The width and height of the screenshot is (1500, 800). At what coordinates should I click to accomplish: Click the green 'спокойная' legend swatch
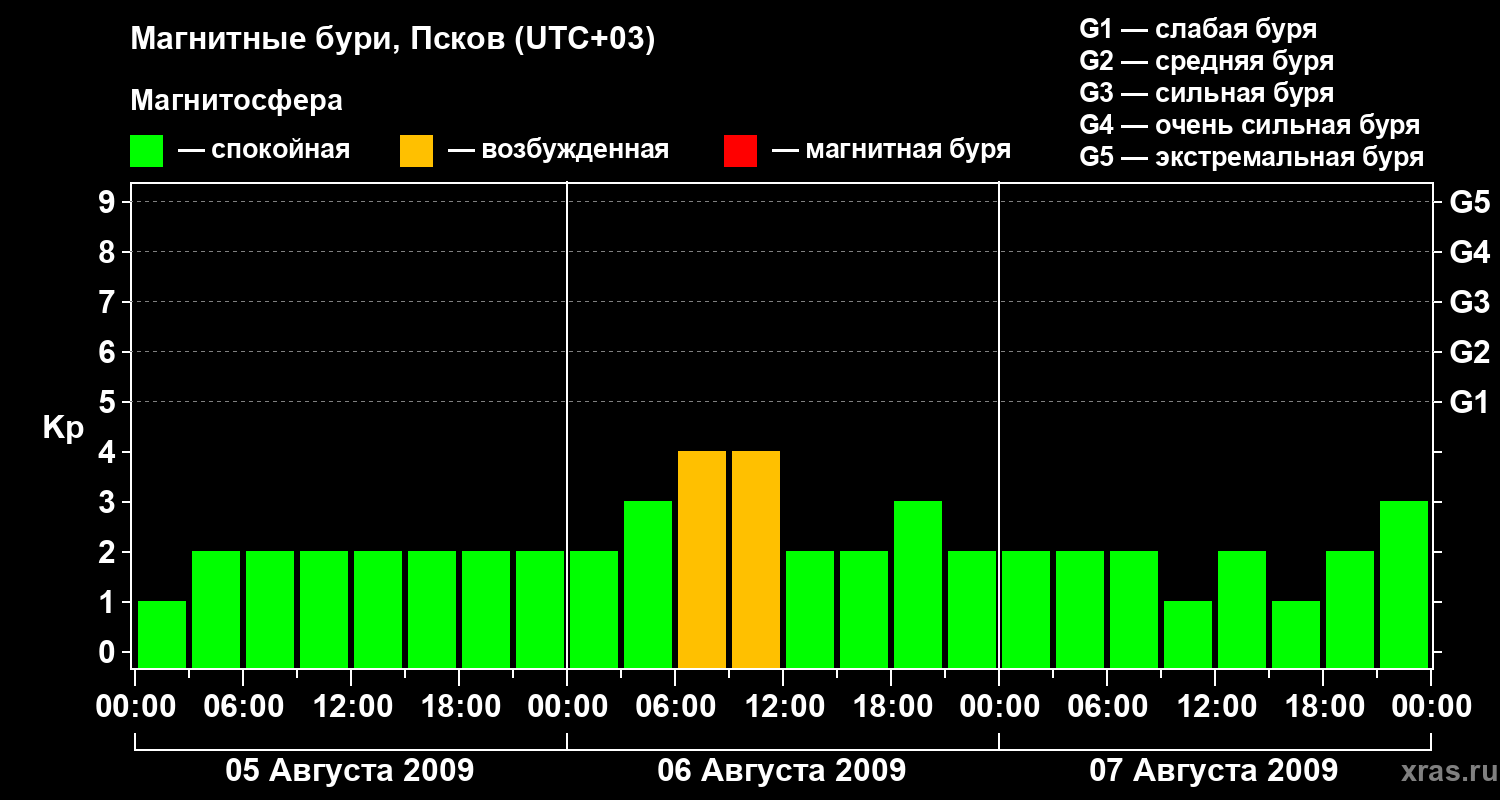point(146,151)
